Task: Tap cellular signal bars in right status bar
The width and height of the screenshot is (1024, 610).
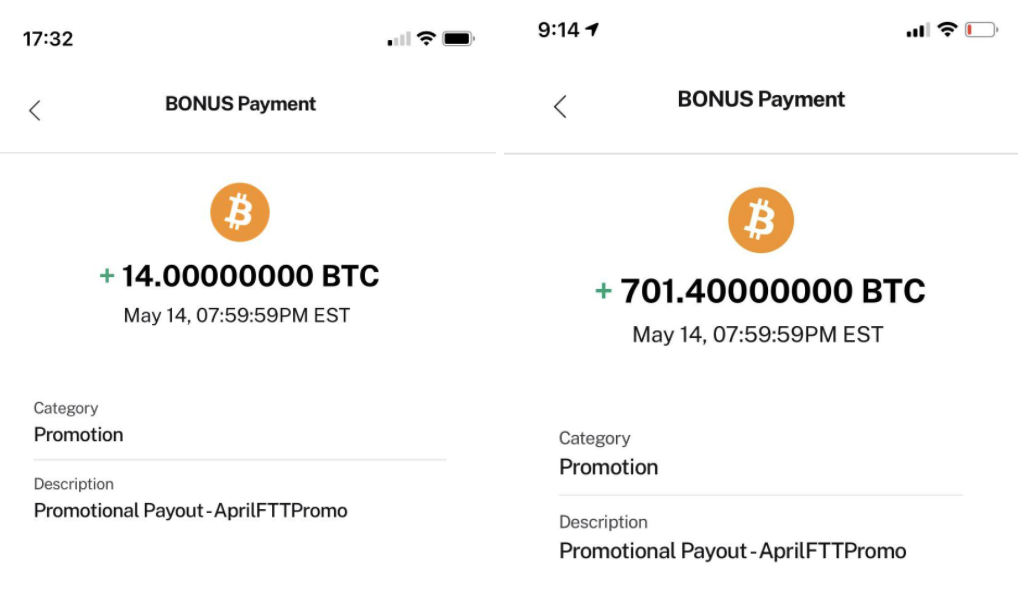Action: 918,30
